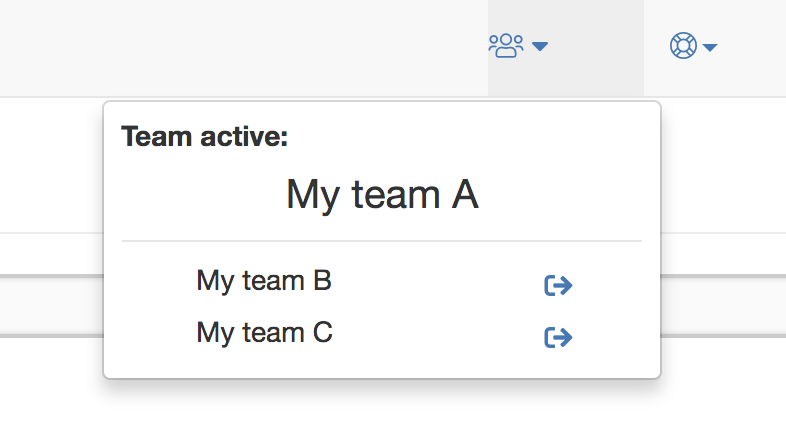Click navbar area right of the help caret

[x=753, y=48]
